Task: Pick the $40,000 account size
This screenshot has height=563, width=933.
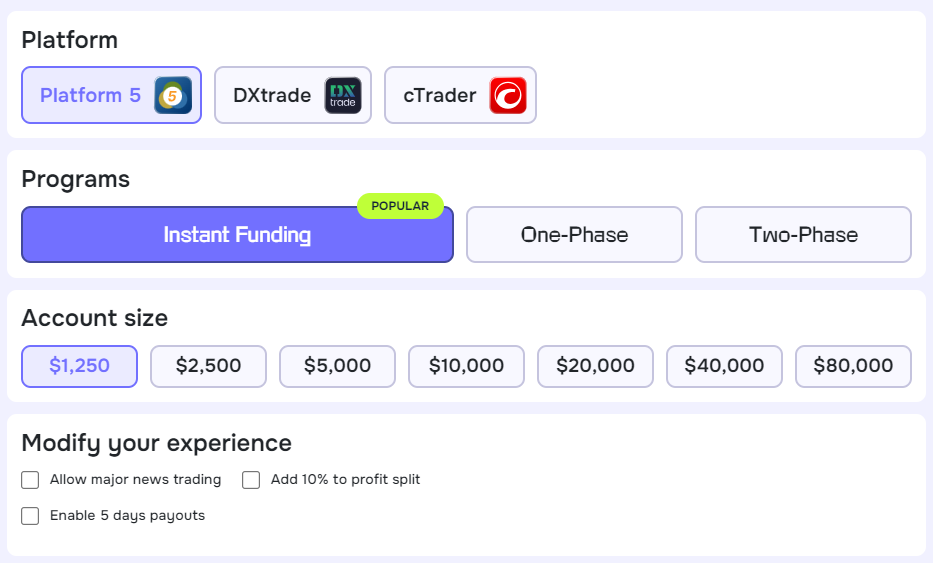Action: pyautogui.click(x=724, y=366)
